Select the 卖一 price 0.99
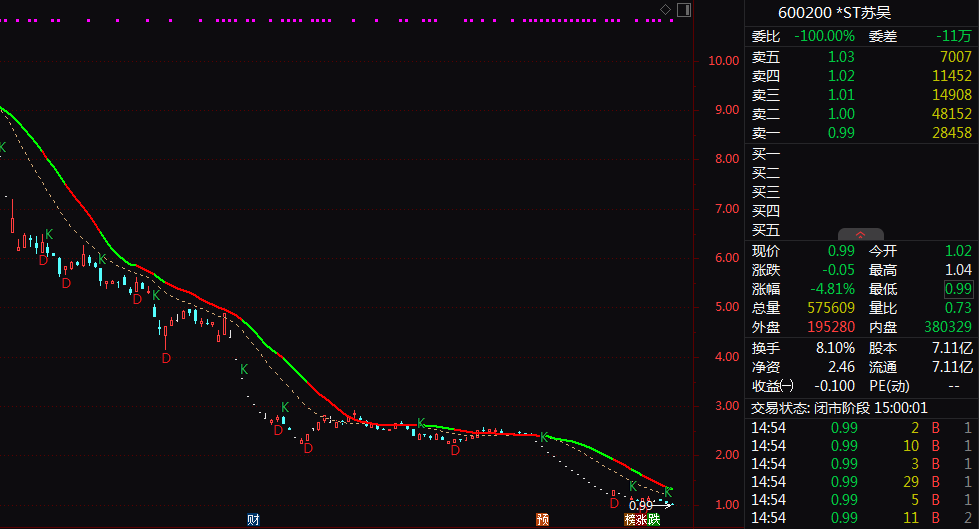 coord(841,133)
